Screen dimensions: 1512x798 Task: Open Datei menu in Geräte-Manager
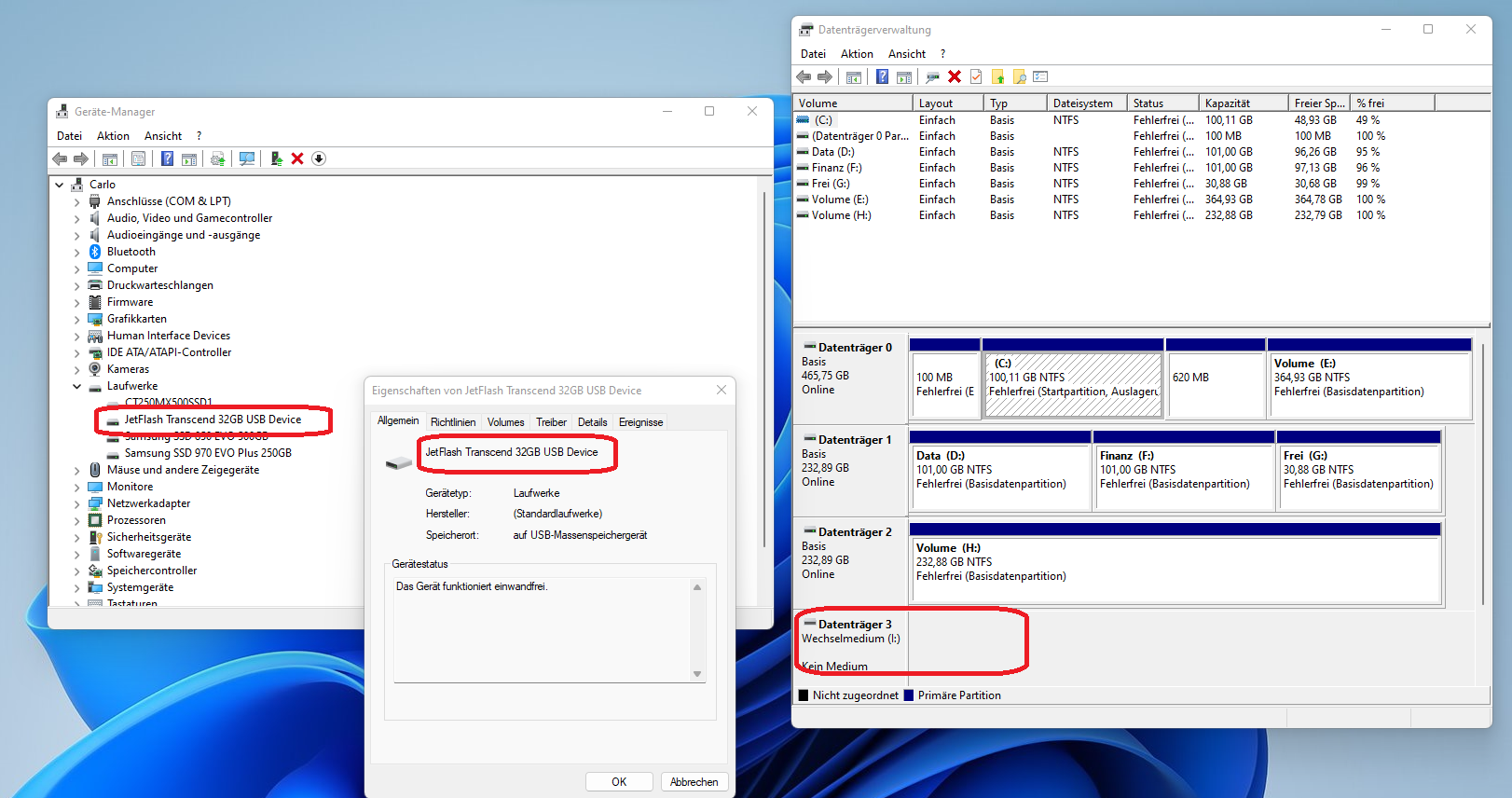[69, 136]
